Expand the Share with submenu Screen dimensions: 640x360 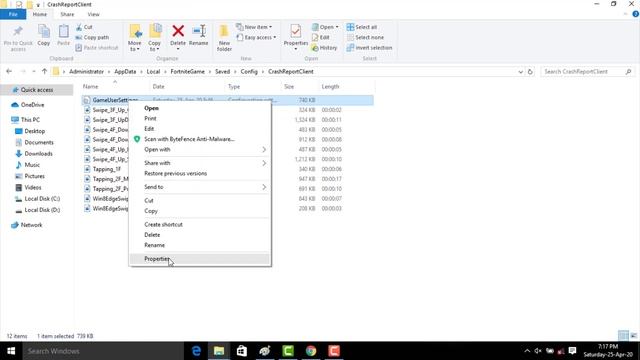pos(200,163)
